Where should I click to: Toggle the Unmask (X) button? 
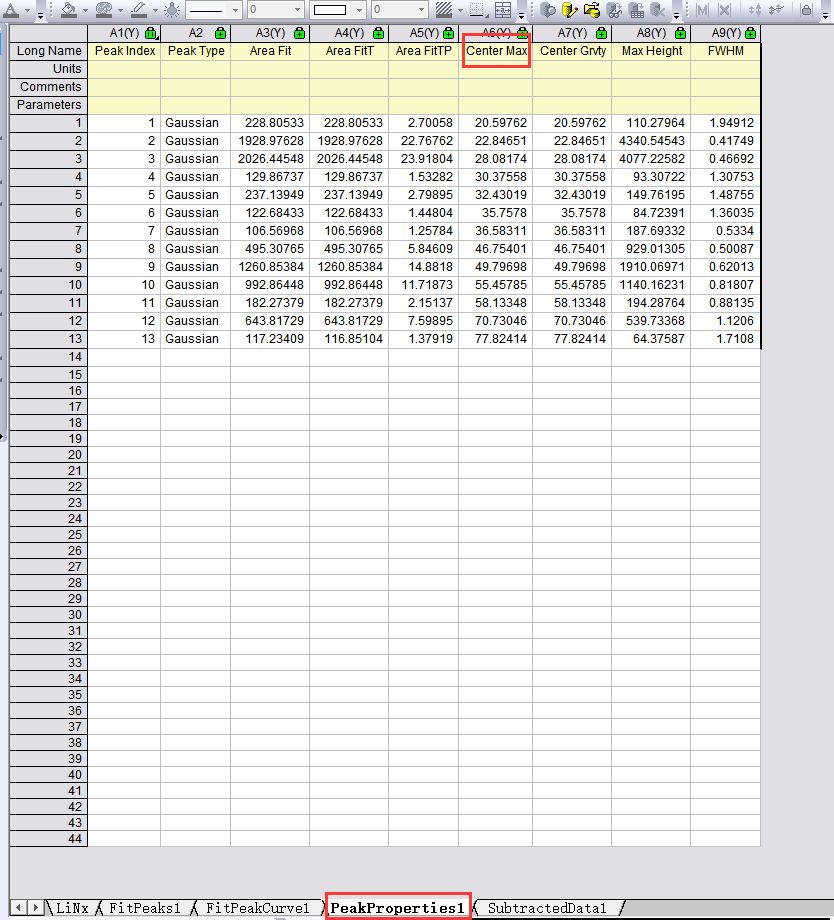[x=722, y=10]
